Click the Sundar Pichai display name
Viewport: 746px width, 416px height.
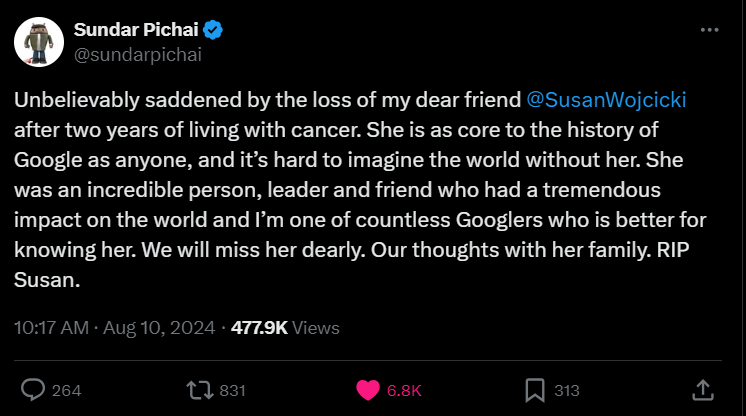(x=137, y=30)
